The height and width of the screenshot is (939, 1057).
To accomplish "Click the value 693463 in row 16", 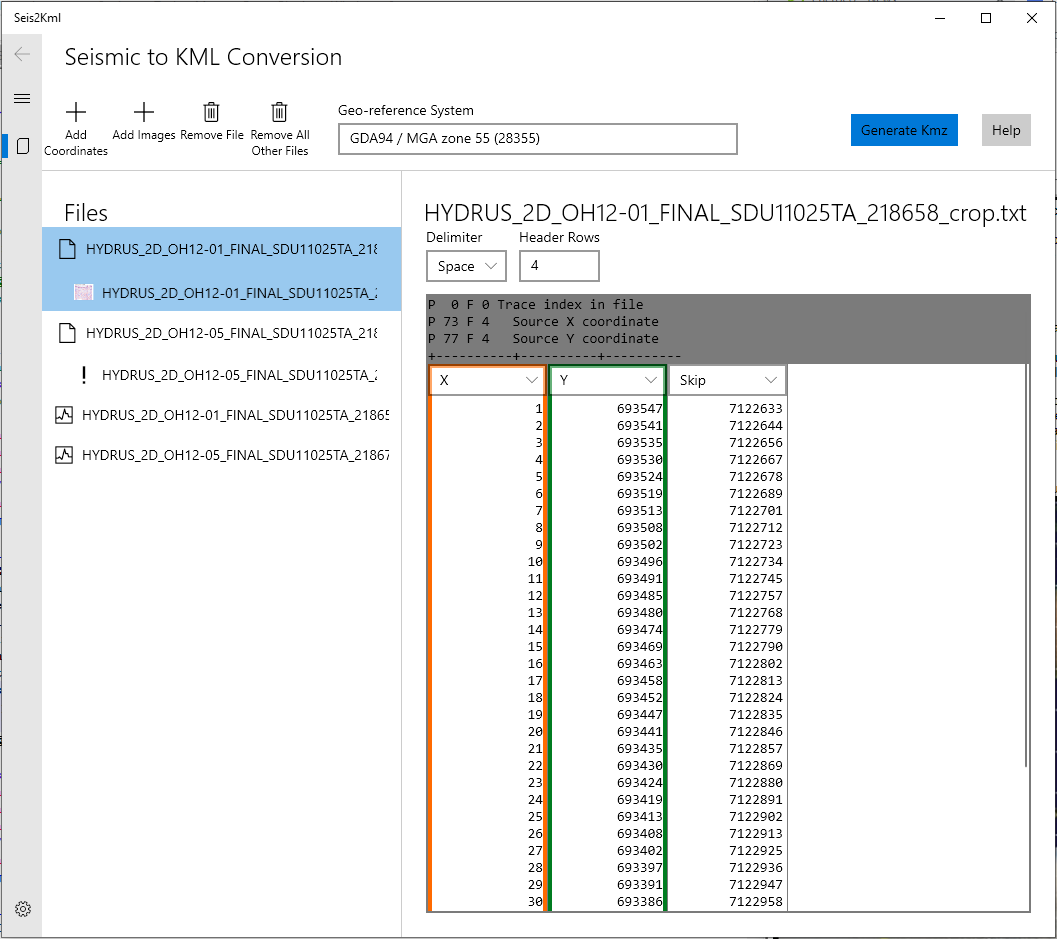I will point(639,663).
